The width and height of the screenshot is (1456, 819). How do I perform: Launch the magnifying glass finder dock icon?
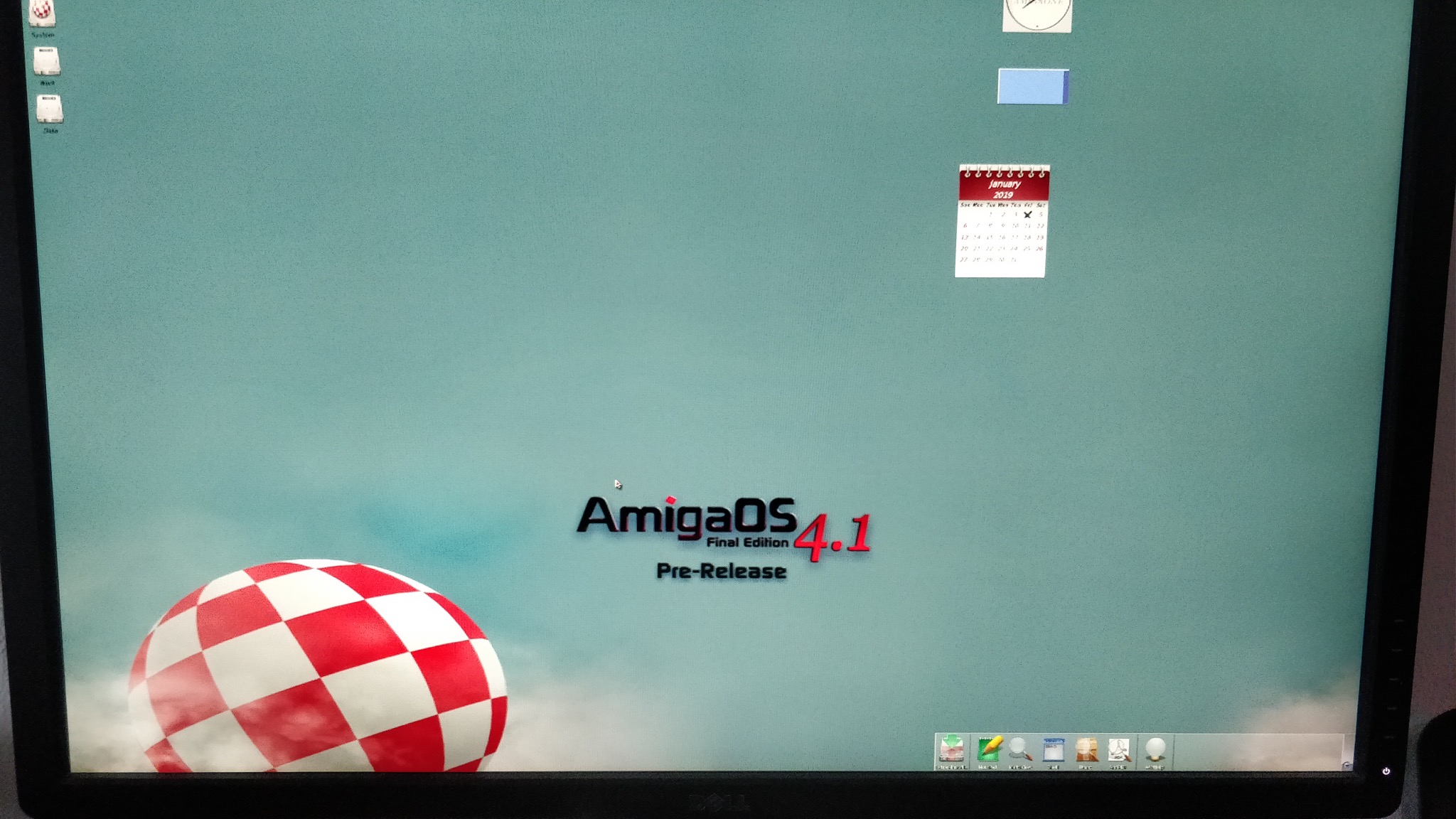[x=1020, y=749]
